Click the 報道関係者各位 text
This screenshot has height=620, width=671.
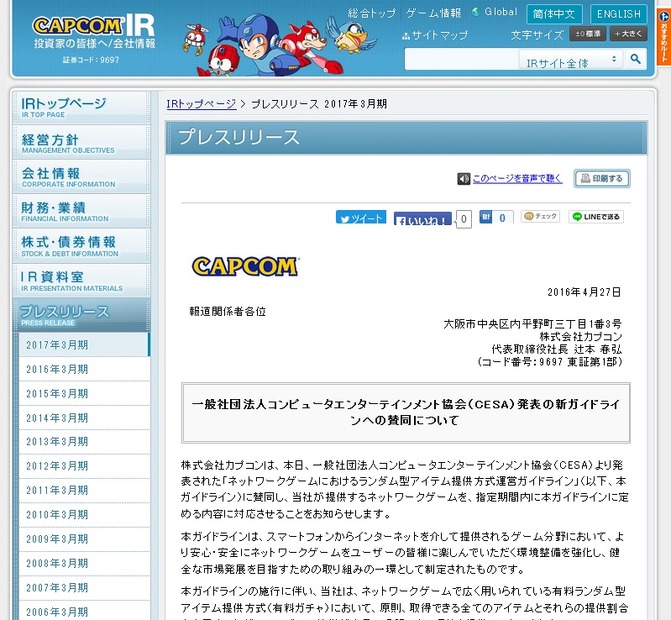click(227, 311)
